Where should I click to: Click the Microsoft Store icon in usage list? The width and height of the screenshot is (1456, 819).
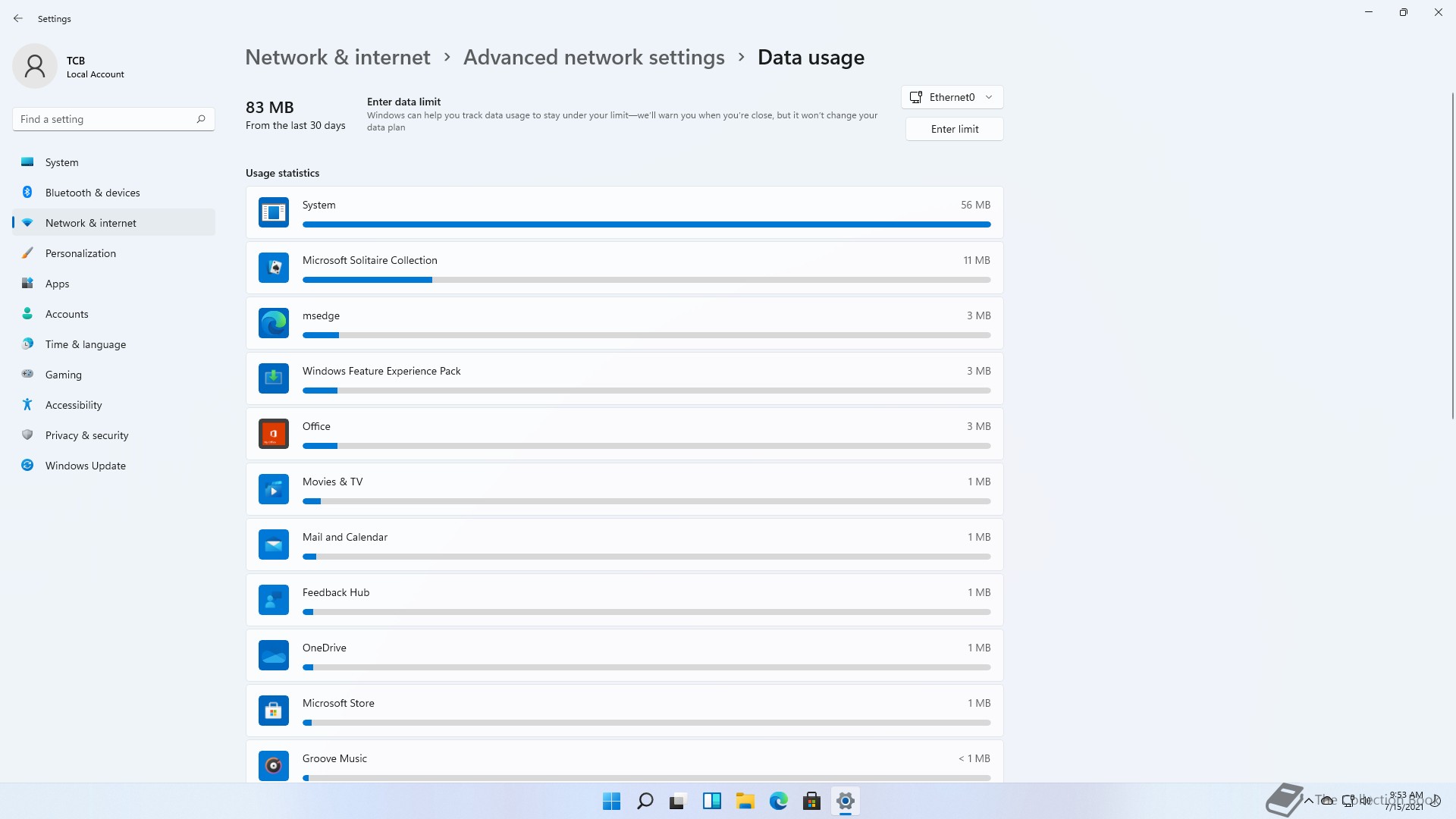pos(274,711)
